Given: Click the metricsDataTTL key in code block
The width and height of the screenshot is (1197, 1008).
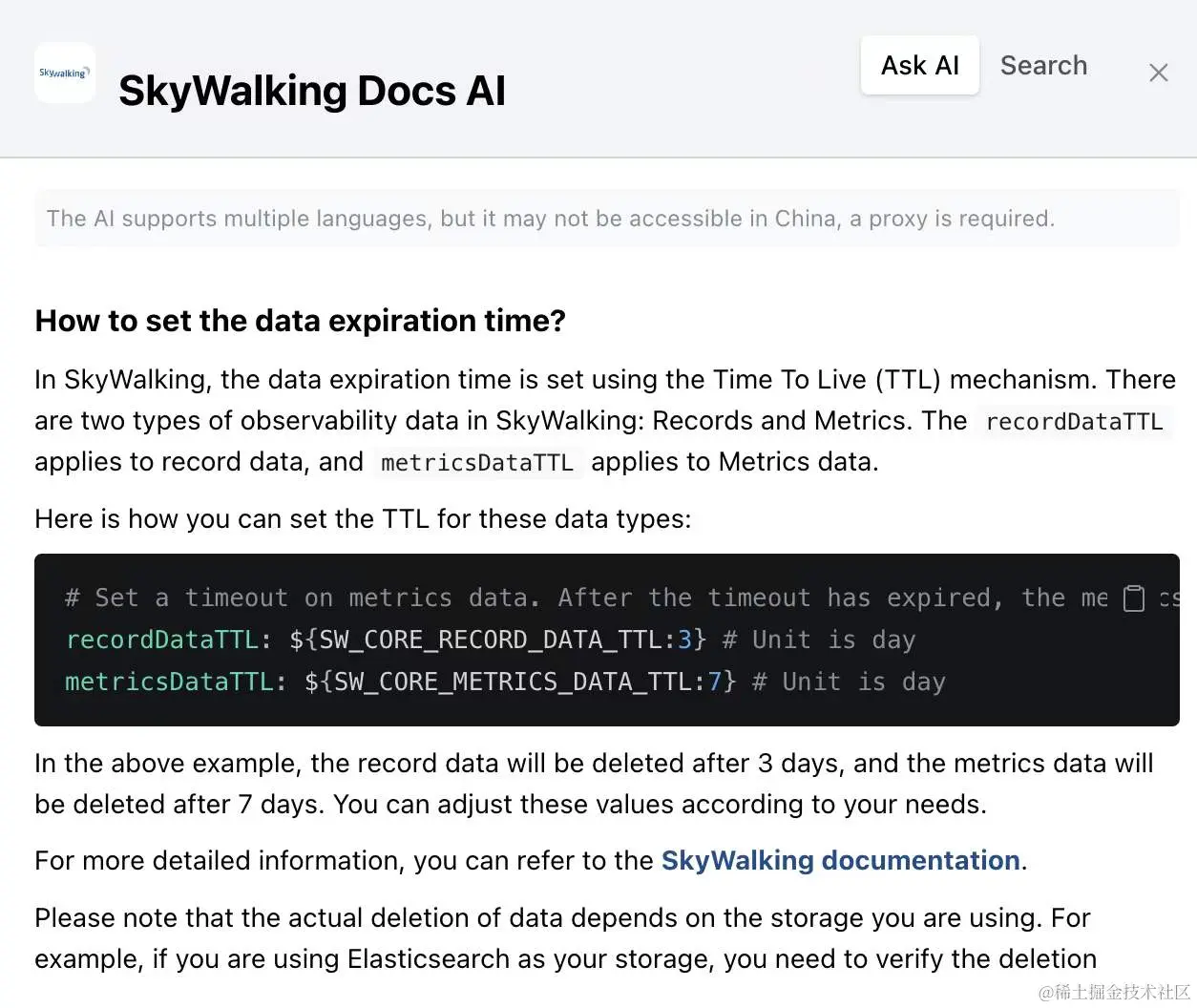Looking at the screenshot, I should [169, 682].
